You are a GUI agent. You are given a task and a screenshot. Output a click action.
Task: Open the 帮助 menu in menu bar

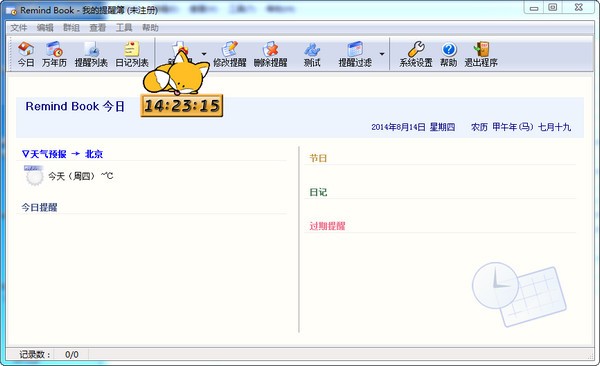(x=150, y=28)
